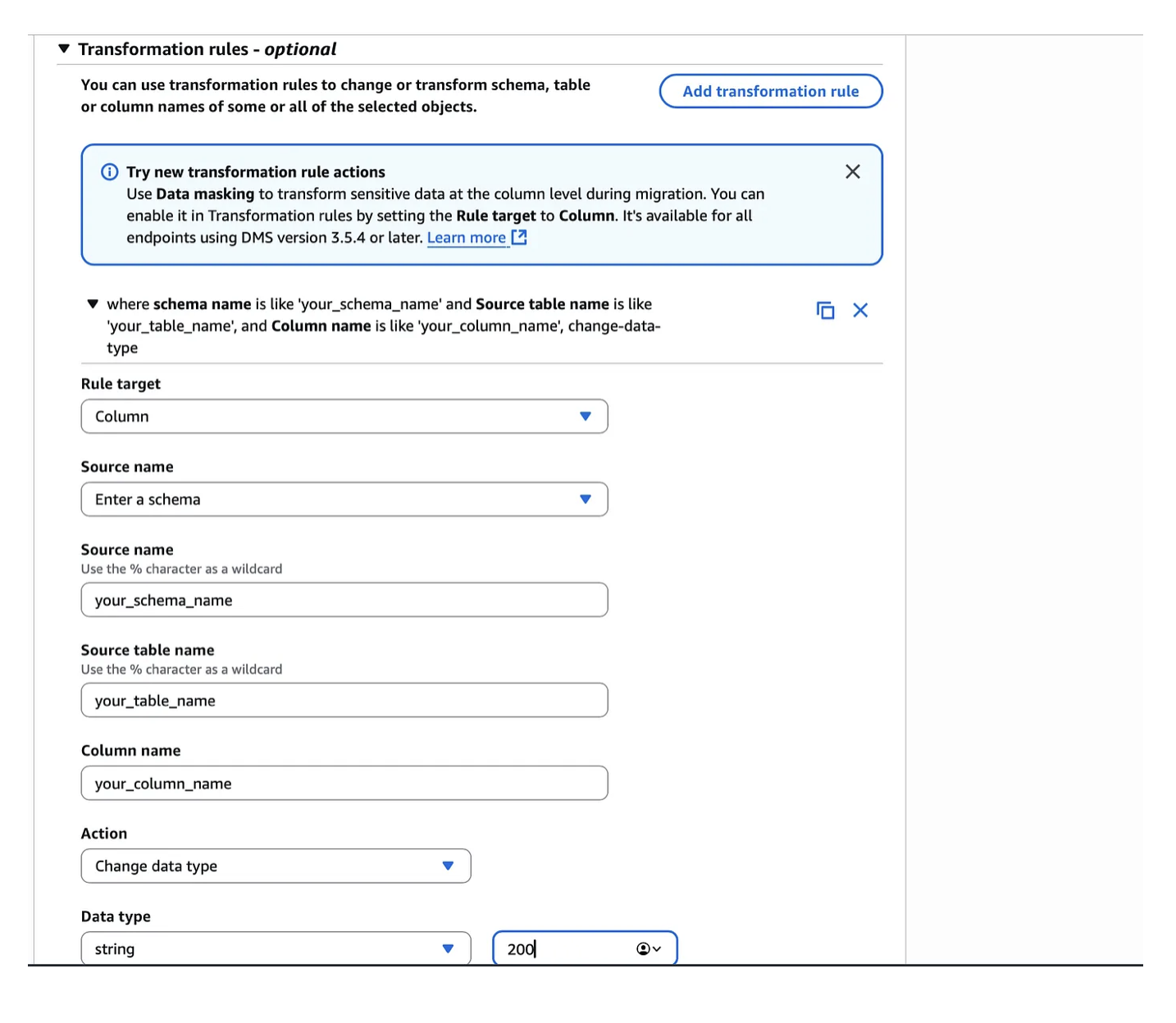The width and height of the screenshot is (1176, 1023).
Task: Click the dropdown arrow on the Action selector
Action: pyautogui.click(x=448, y=866)
